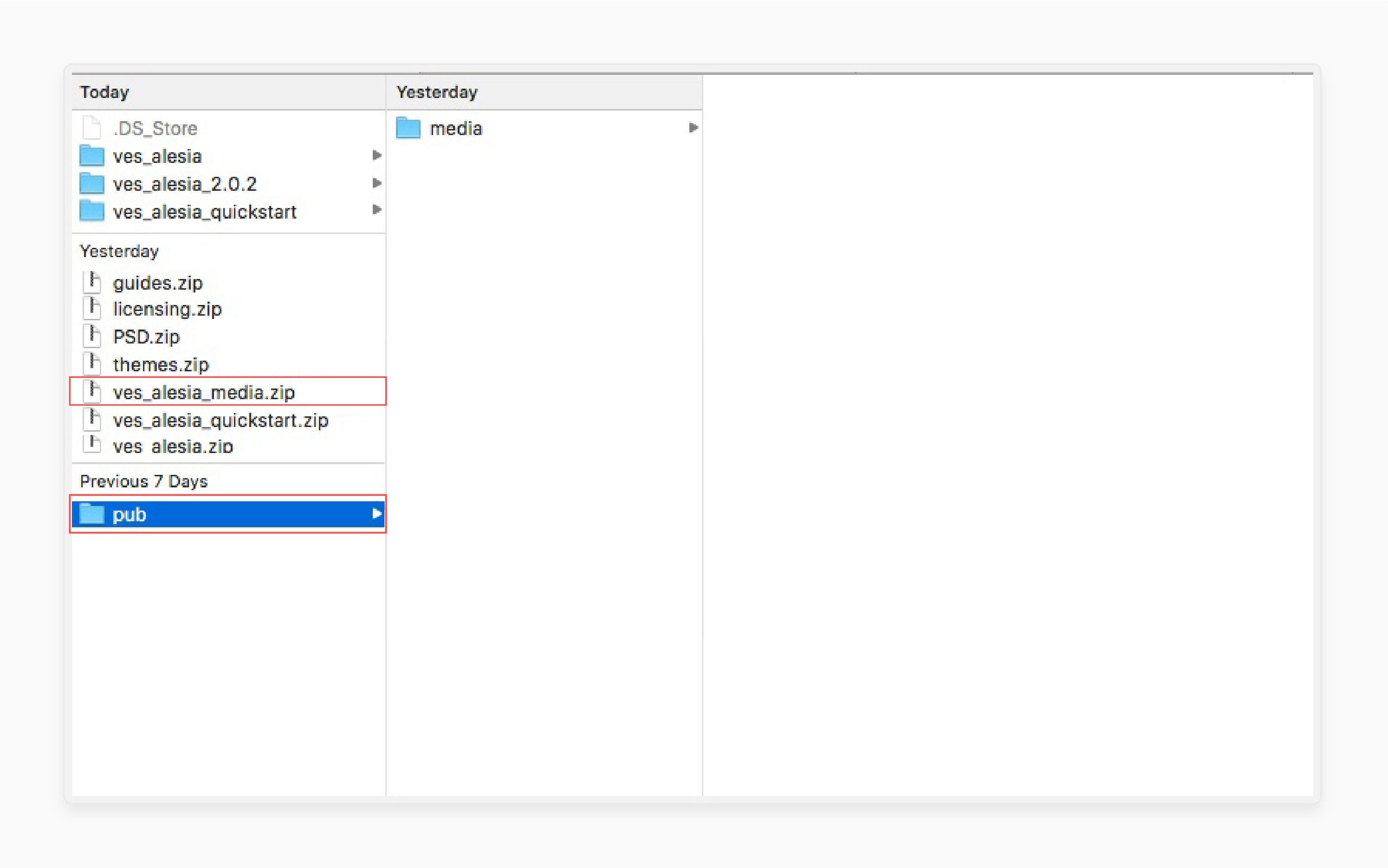The height and width of the screenshot is (868, 1388).
Task: Select the ves_alesia folder name
Action: (x=157, y=156)
